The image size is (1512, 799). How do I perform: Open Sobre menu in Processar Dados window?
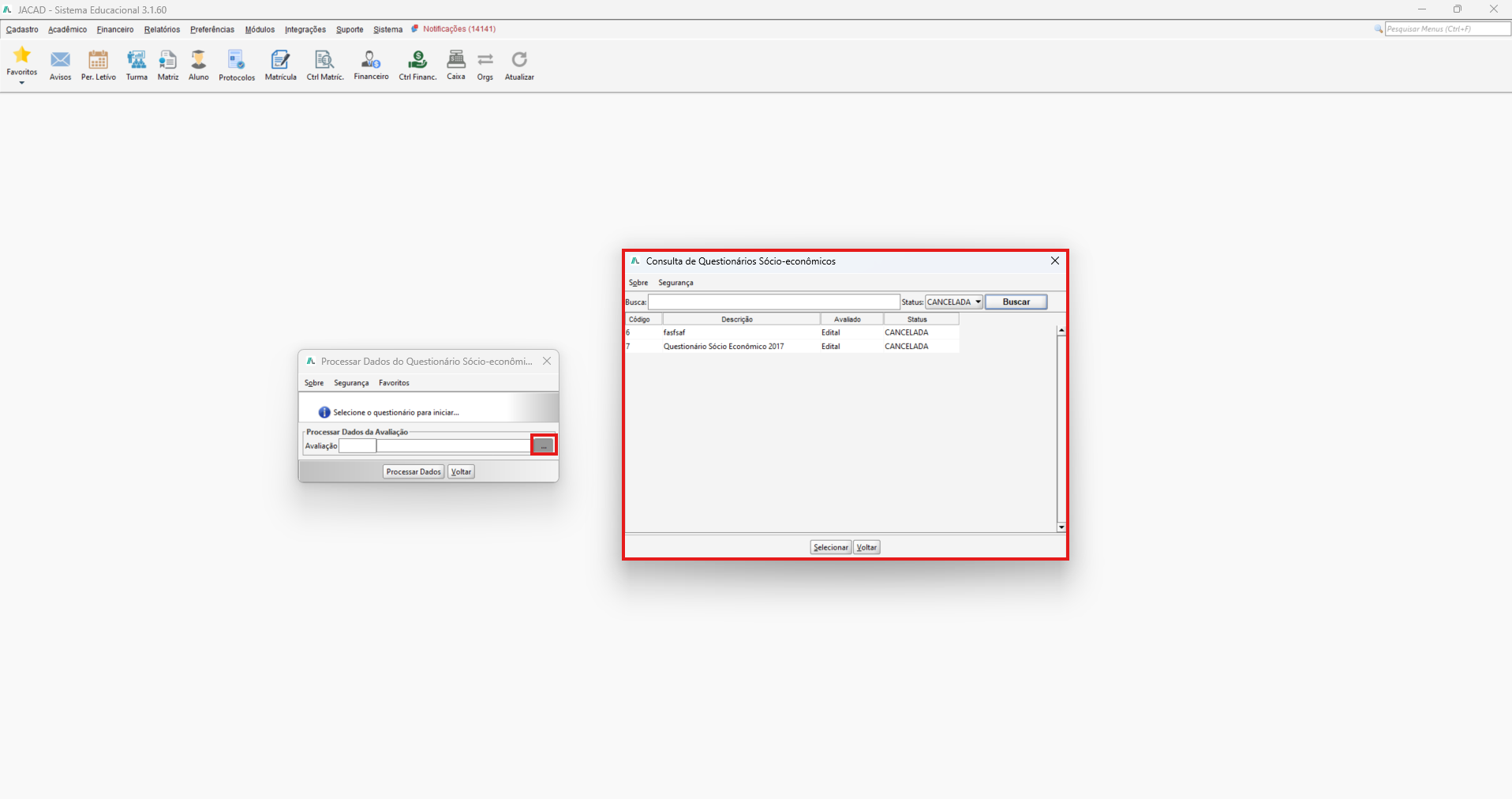(314, 383)
